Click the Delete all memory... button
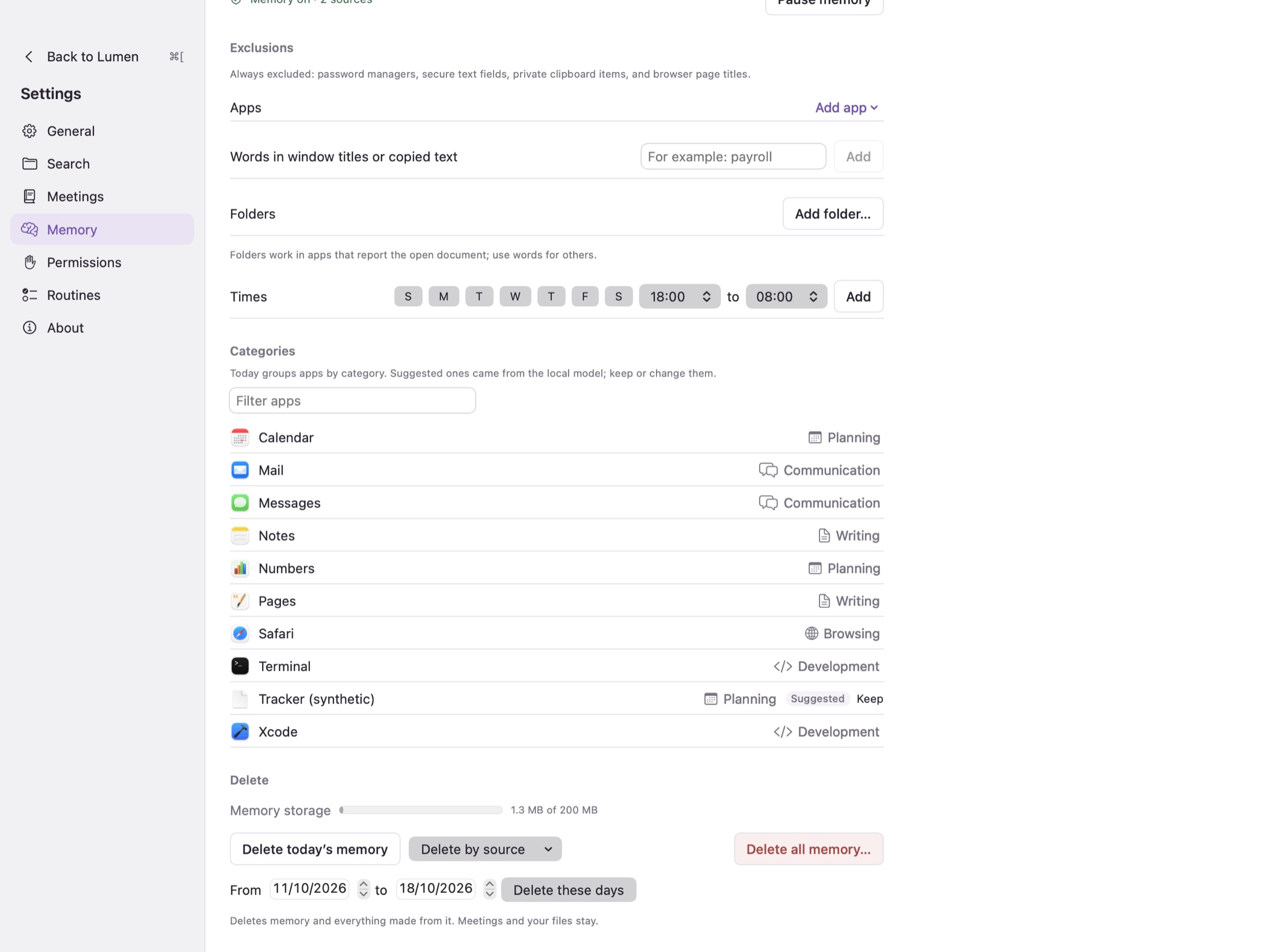Image resolution: width=1267 pixels, height=952 pixels. (x=809, y=849)
